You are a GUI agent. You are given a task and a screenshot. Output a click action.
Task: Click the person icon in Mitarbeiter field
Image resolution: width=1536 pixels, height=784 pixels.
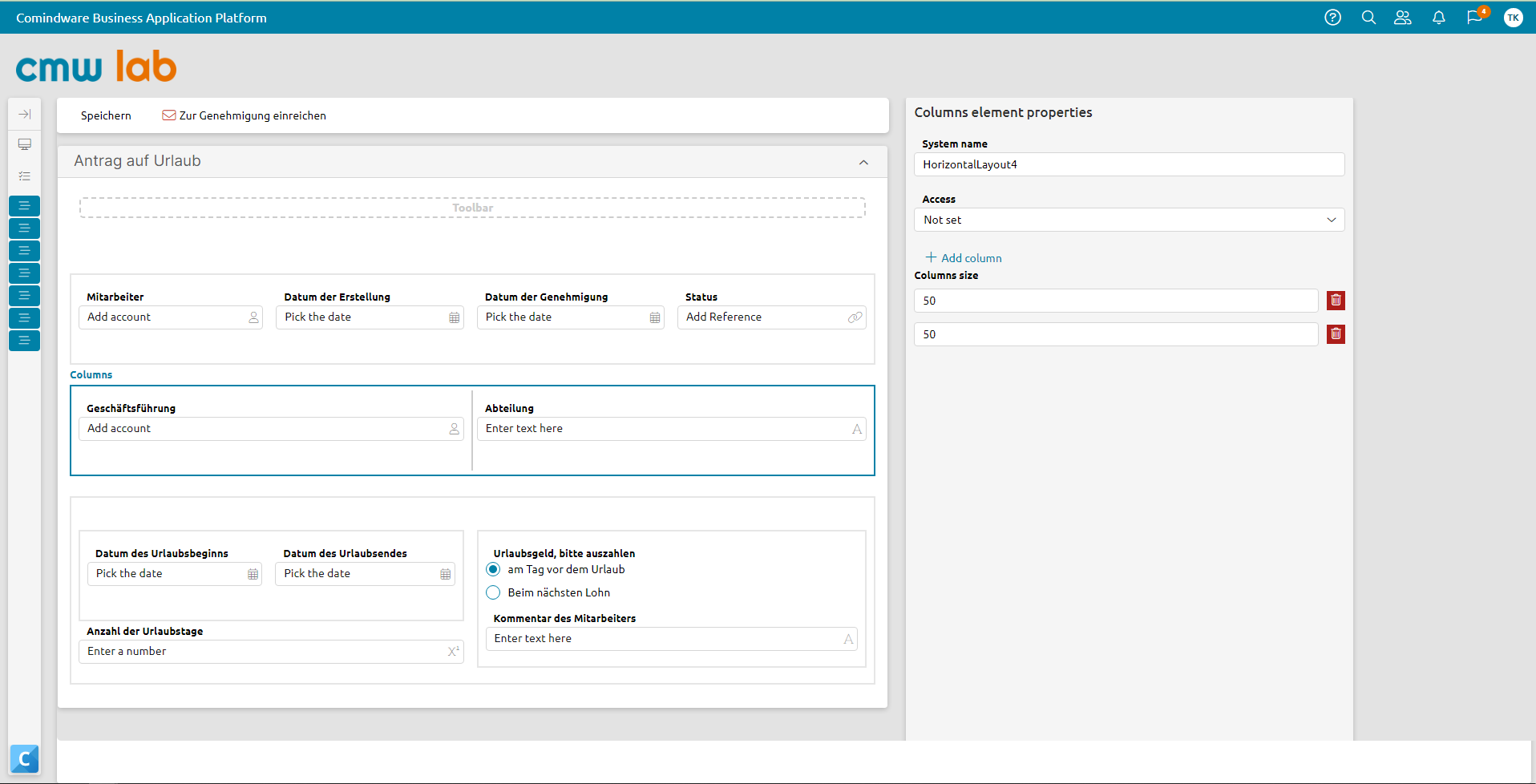254,317
